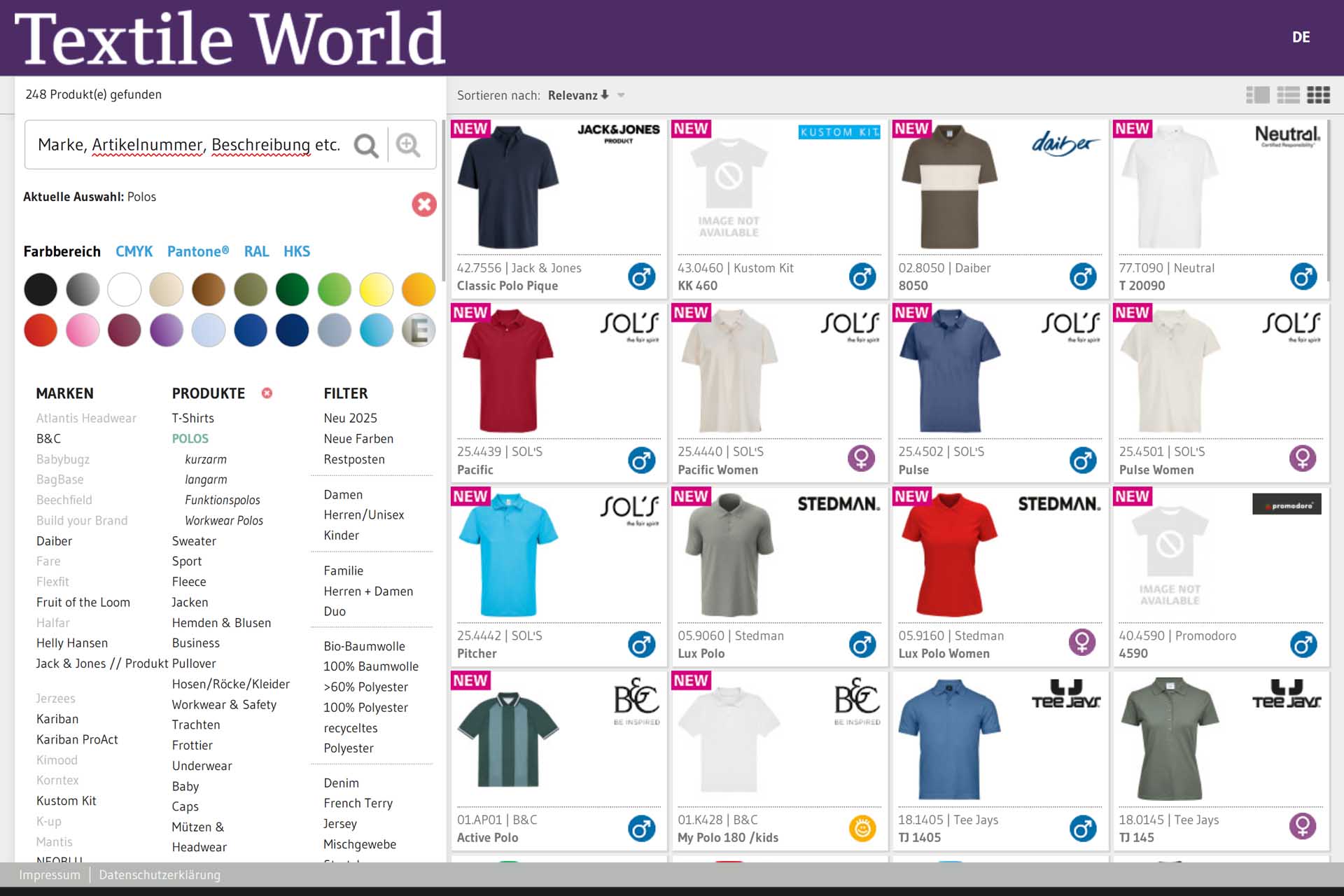
Task: Select the Pantone color system tab
Action: [x=198, y=251]
